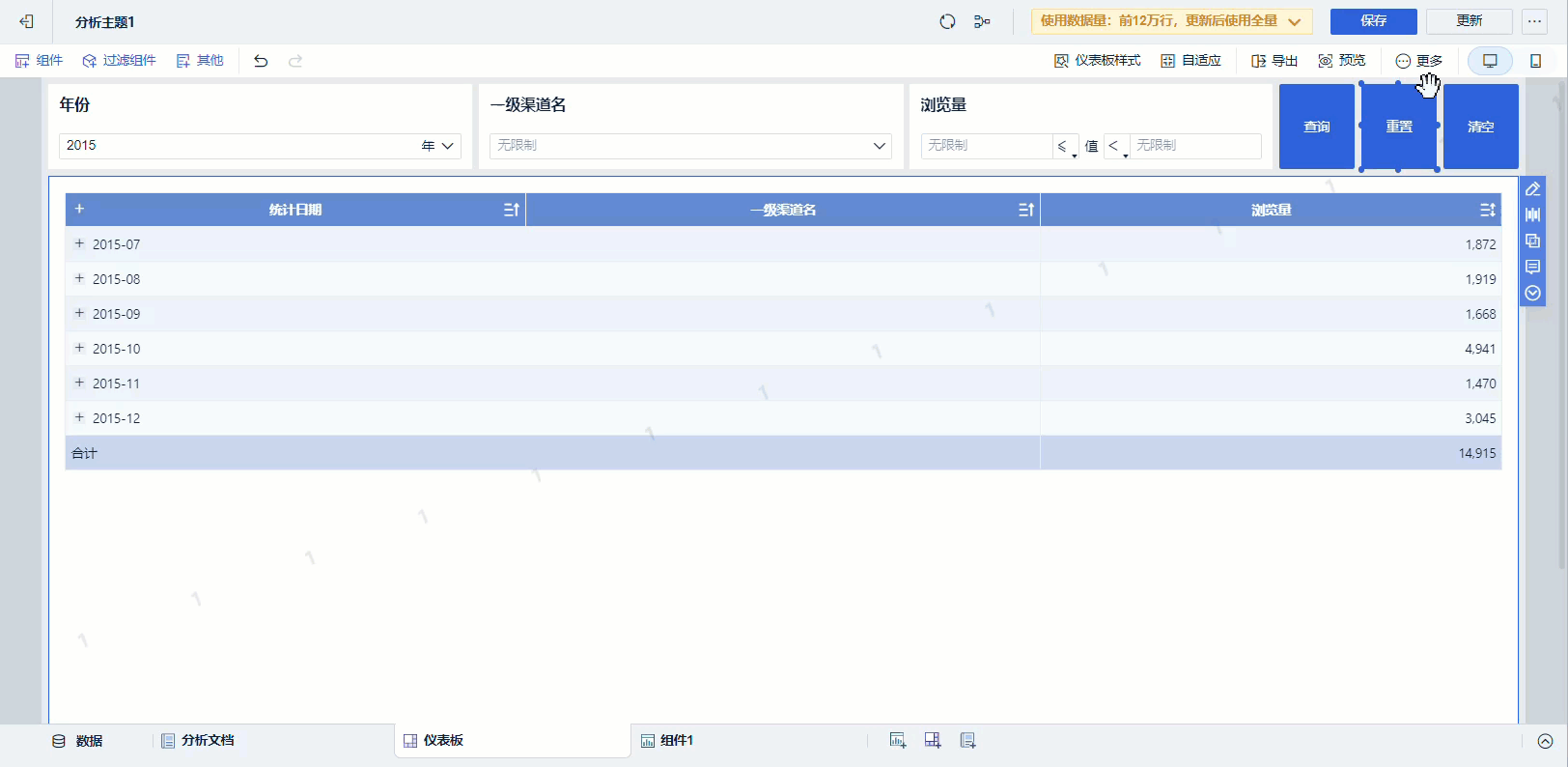Screen dimensions: 1568x767
Task: Open the circled down-arrow menu on side strip
Action: coord(1532,293)
